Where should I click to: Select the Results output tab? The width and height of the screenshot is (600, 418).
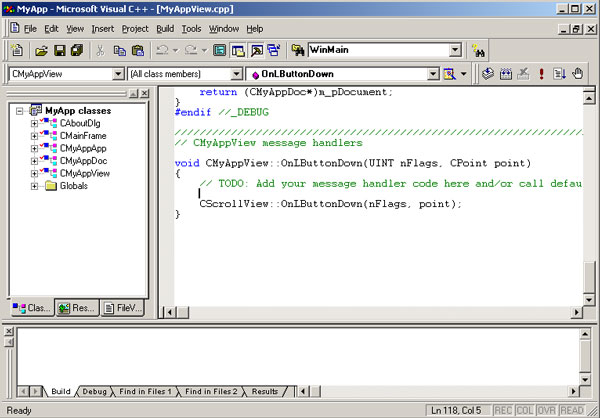pyautogui.click(x=265, y=392)
